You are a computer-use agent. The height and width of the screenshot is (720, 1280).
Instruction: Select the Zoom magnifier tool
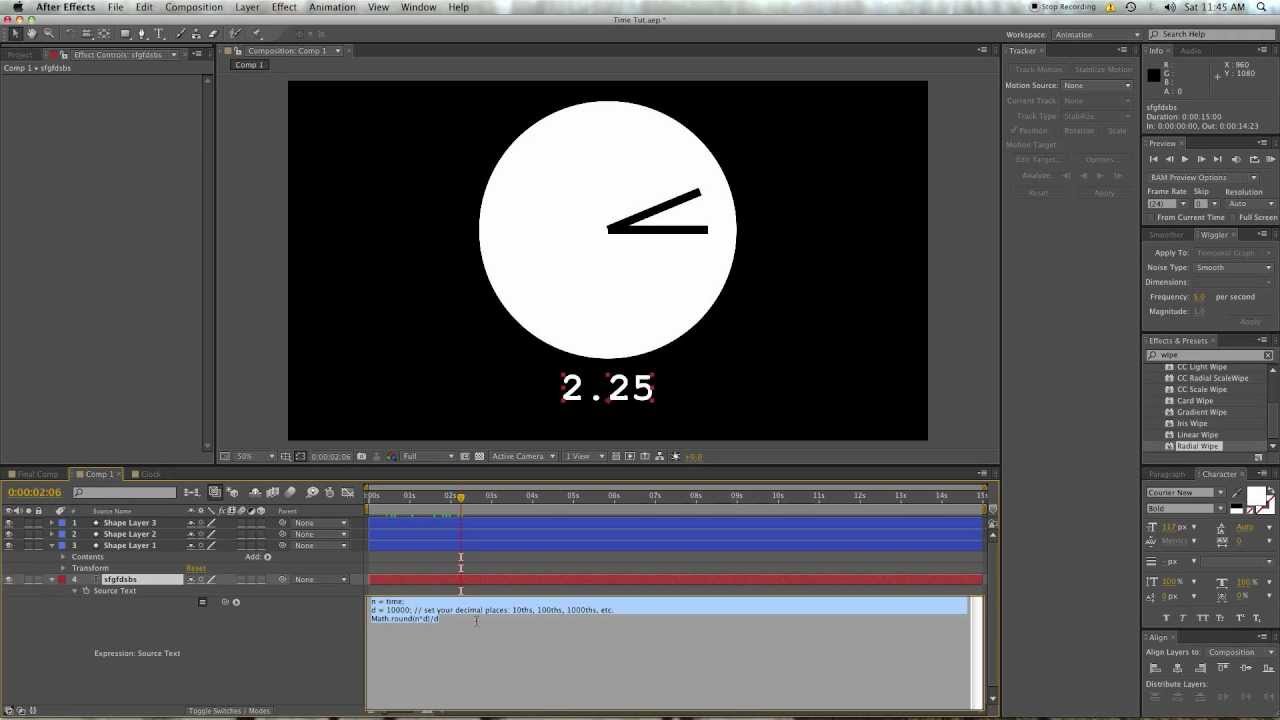[x=48, y=34]
